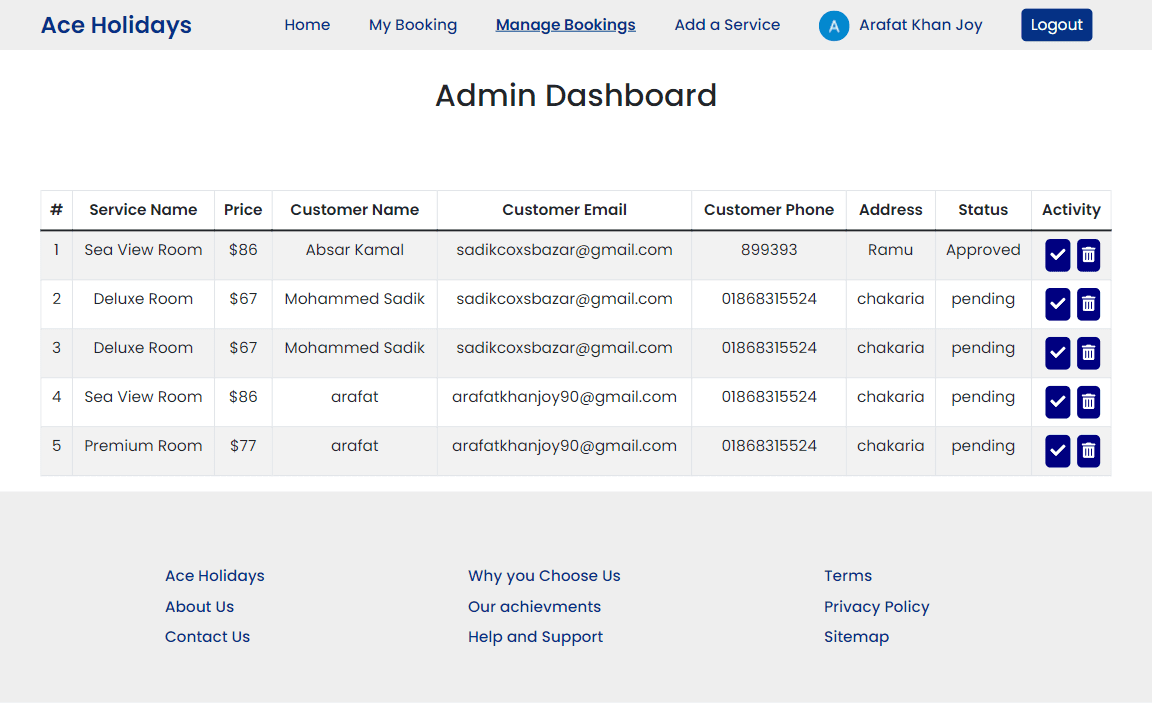Approve arafat's Sea View Room booking
Image resolution: width=1152 pixels, height=703 pixels.
click(1057, 402)
